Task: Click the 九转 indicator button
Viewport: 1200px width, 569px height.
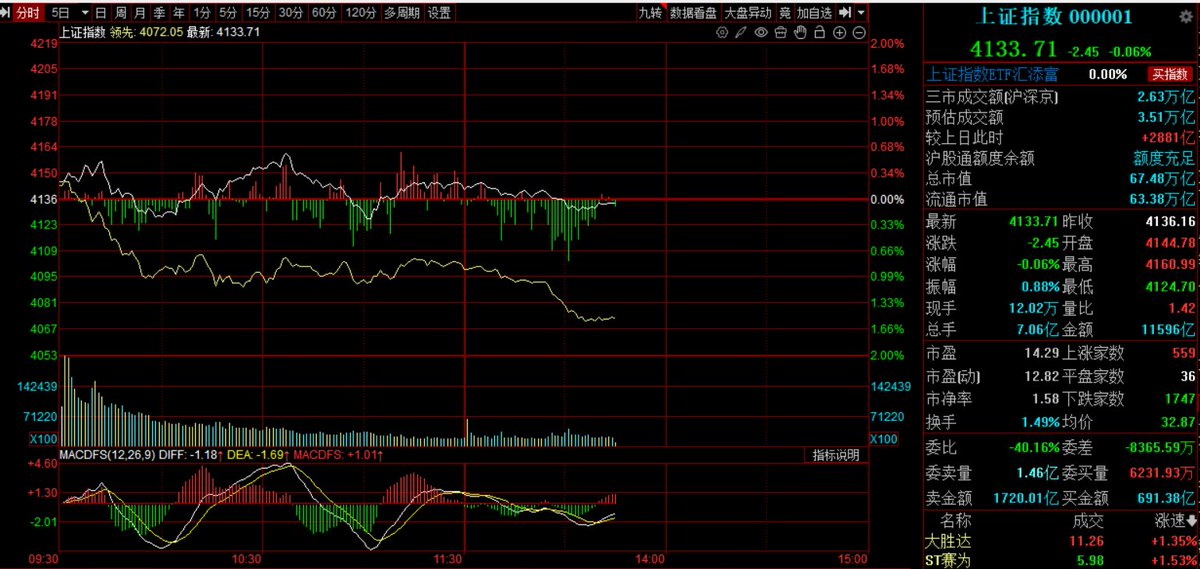Action: pos(650,13)
